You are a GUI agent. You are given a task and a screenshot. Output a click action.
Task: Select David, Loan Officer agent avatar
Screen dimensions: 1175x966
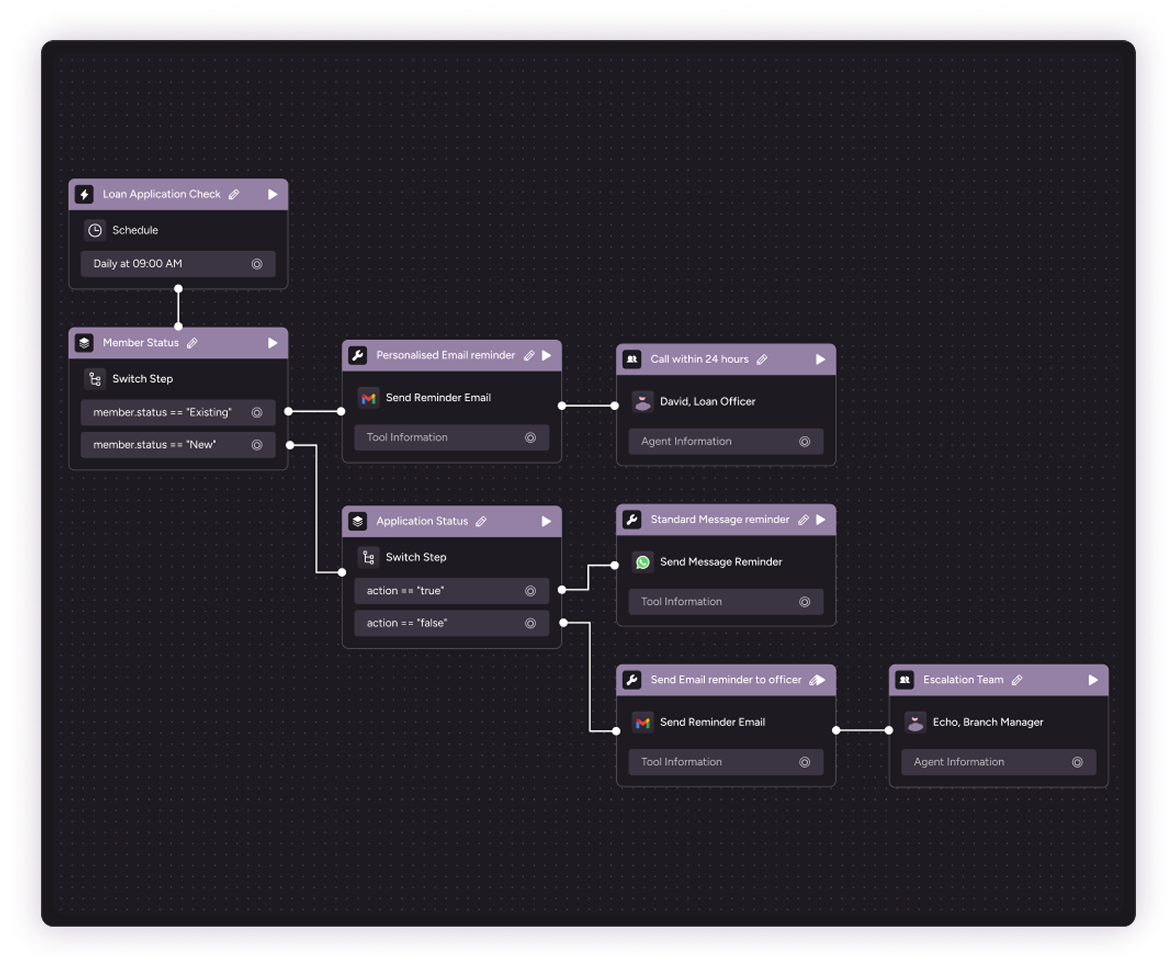[642, 402]
